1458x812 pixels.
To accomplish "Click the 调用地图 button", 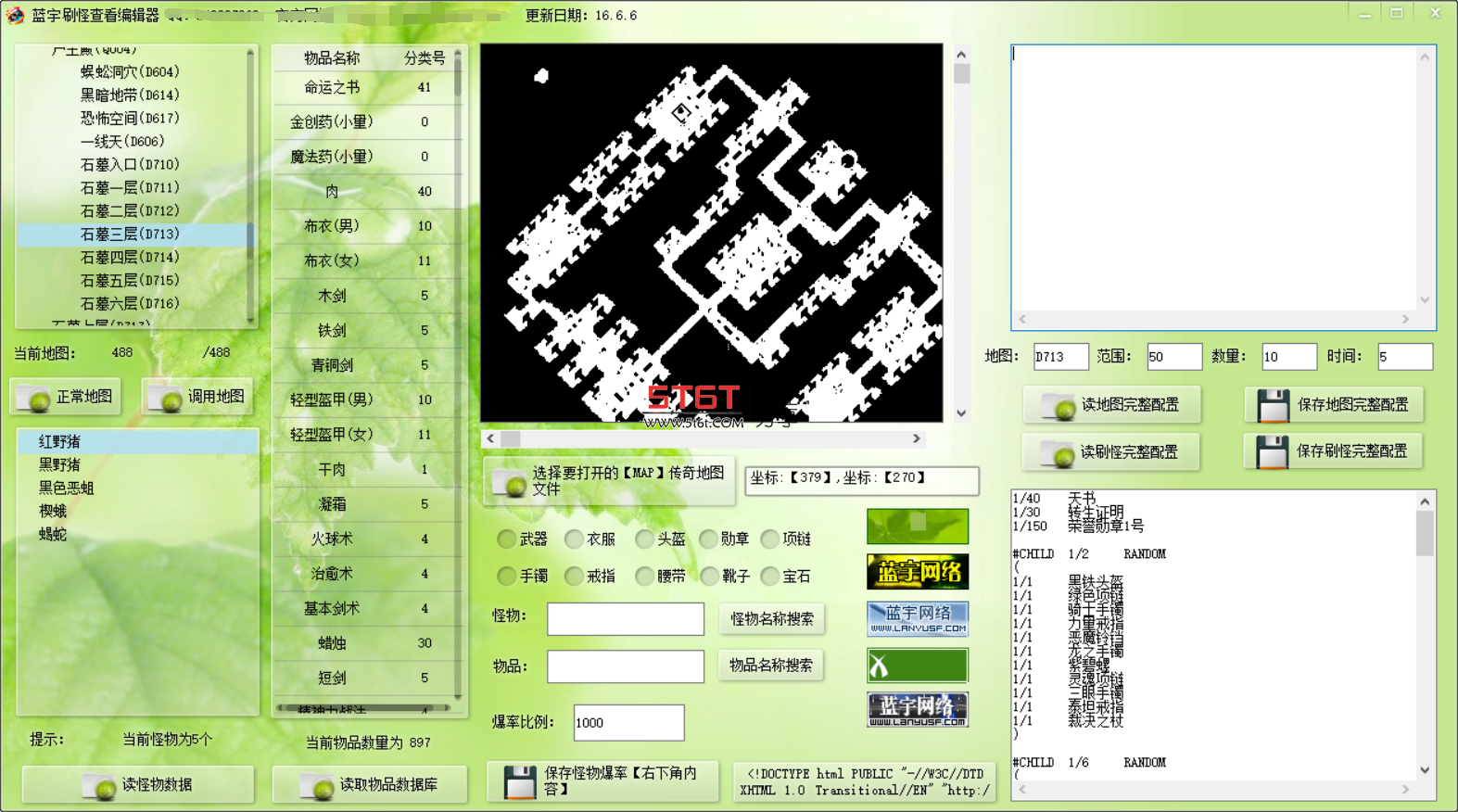I will coord(197,397).
